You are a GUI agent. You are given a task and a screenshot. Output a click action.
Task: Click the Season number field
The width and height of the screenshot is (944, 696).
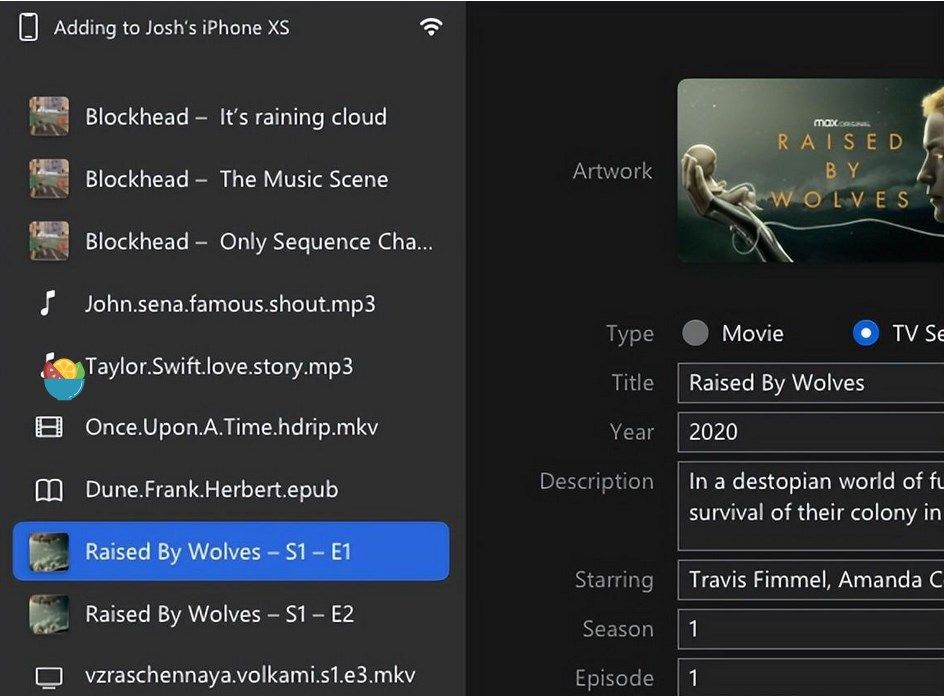810,629
